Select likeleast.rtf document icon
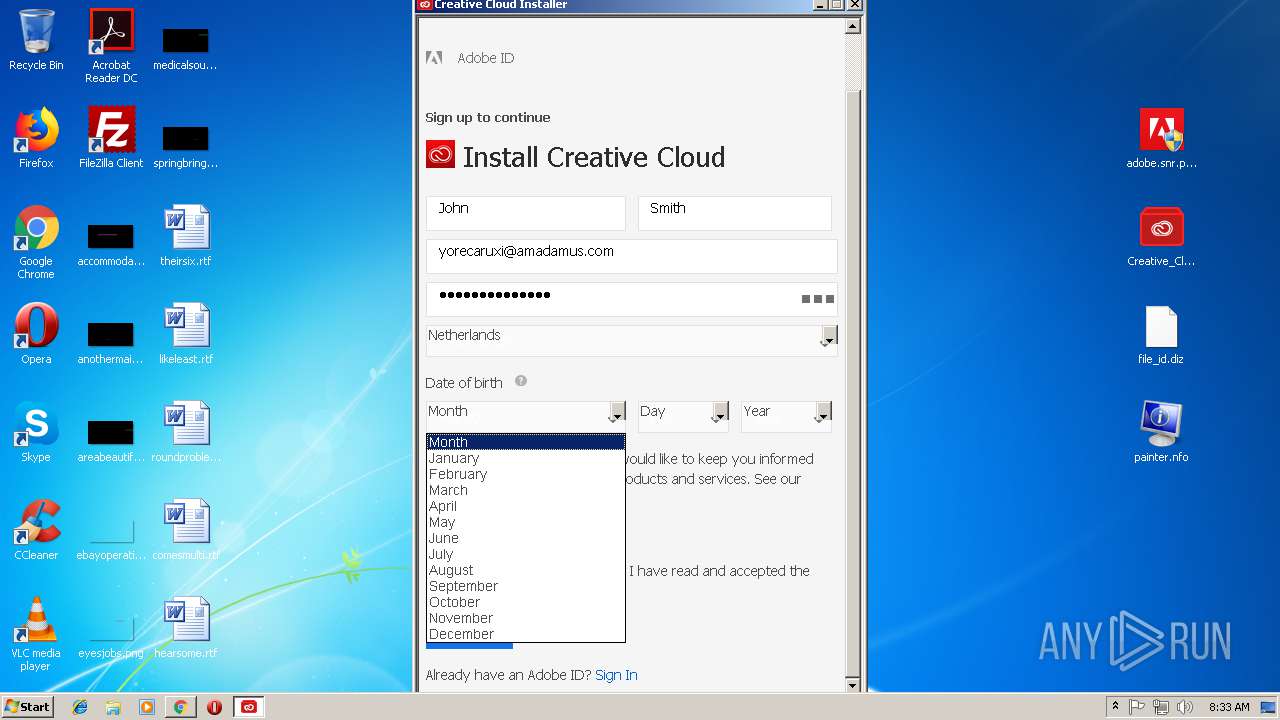 [x=186, y=334]
